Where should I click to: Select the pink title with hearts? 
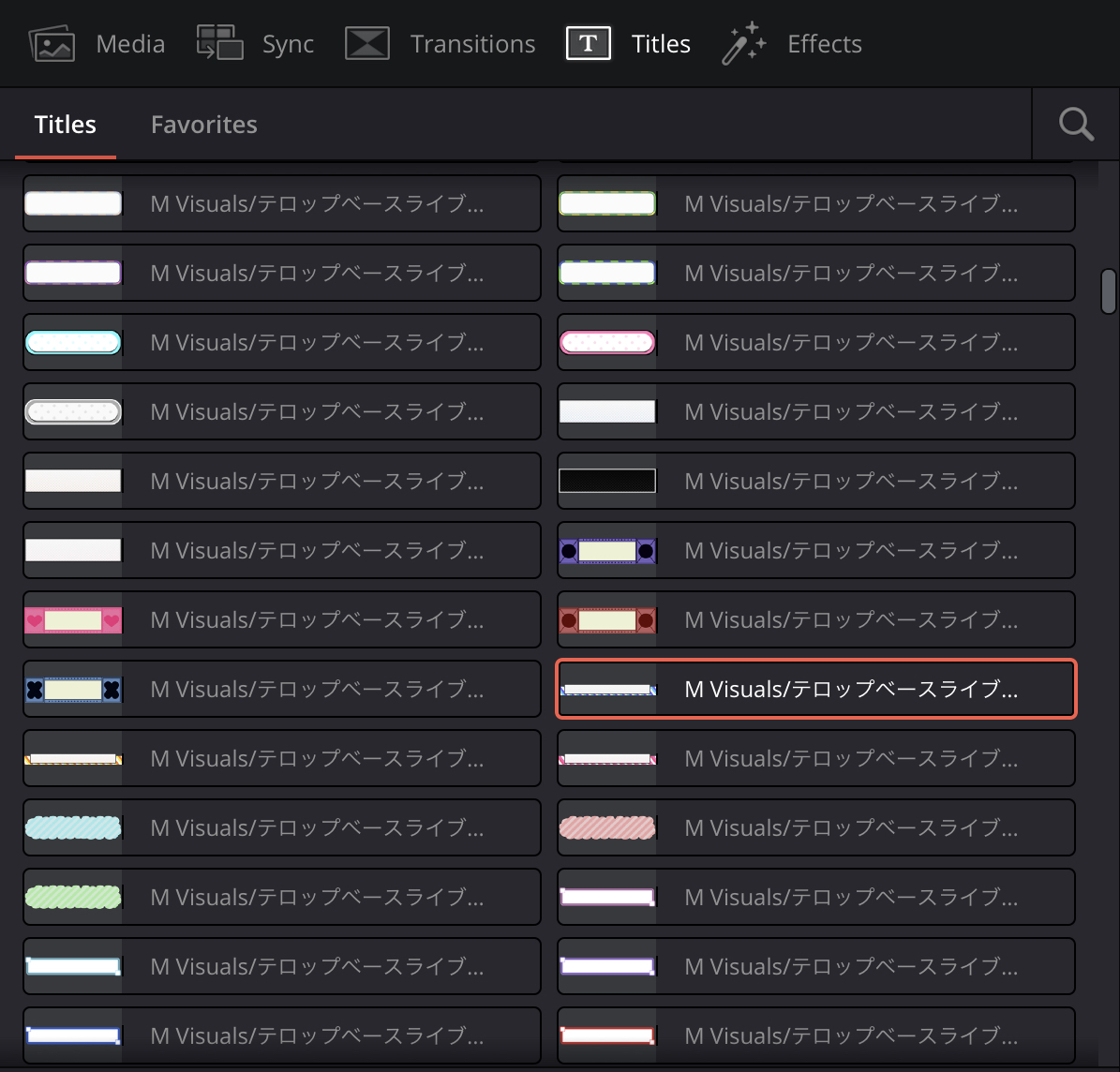[281, 619]
